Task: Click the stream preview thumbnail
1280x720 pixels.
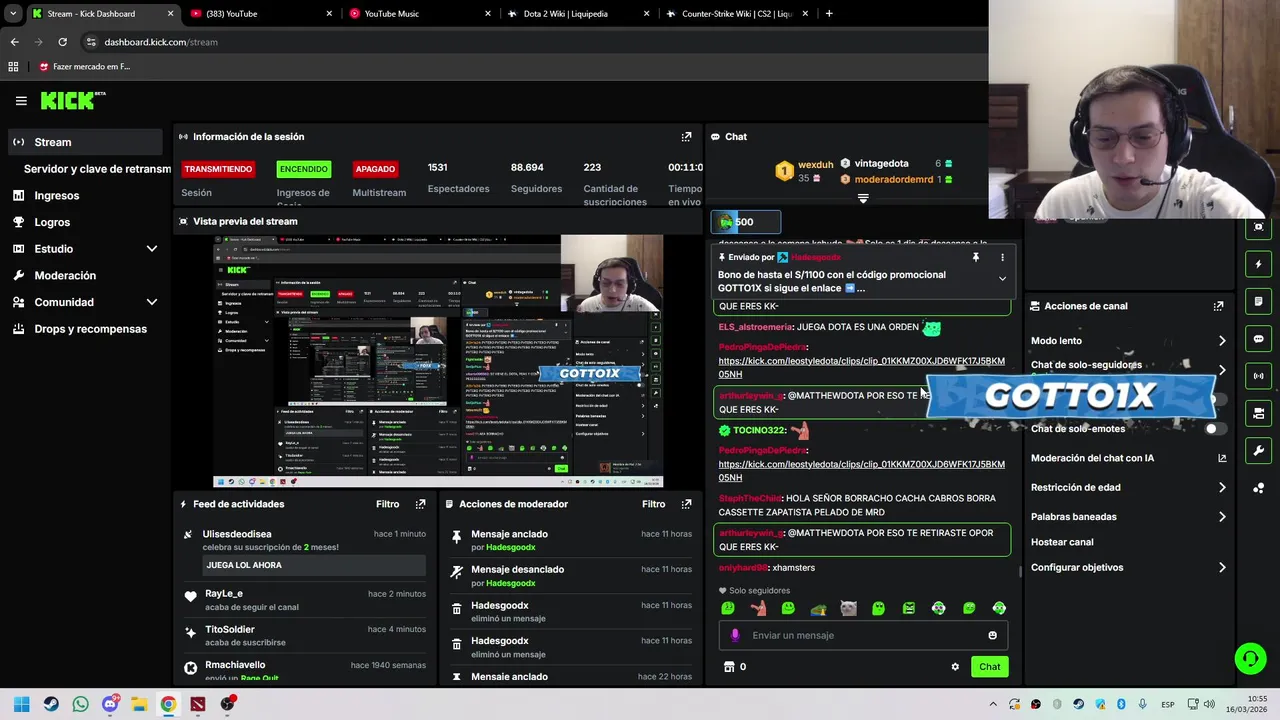Action: [x=438, y=361]
